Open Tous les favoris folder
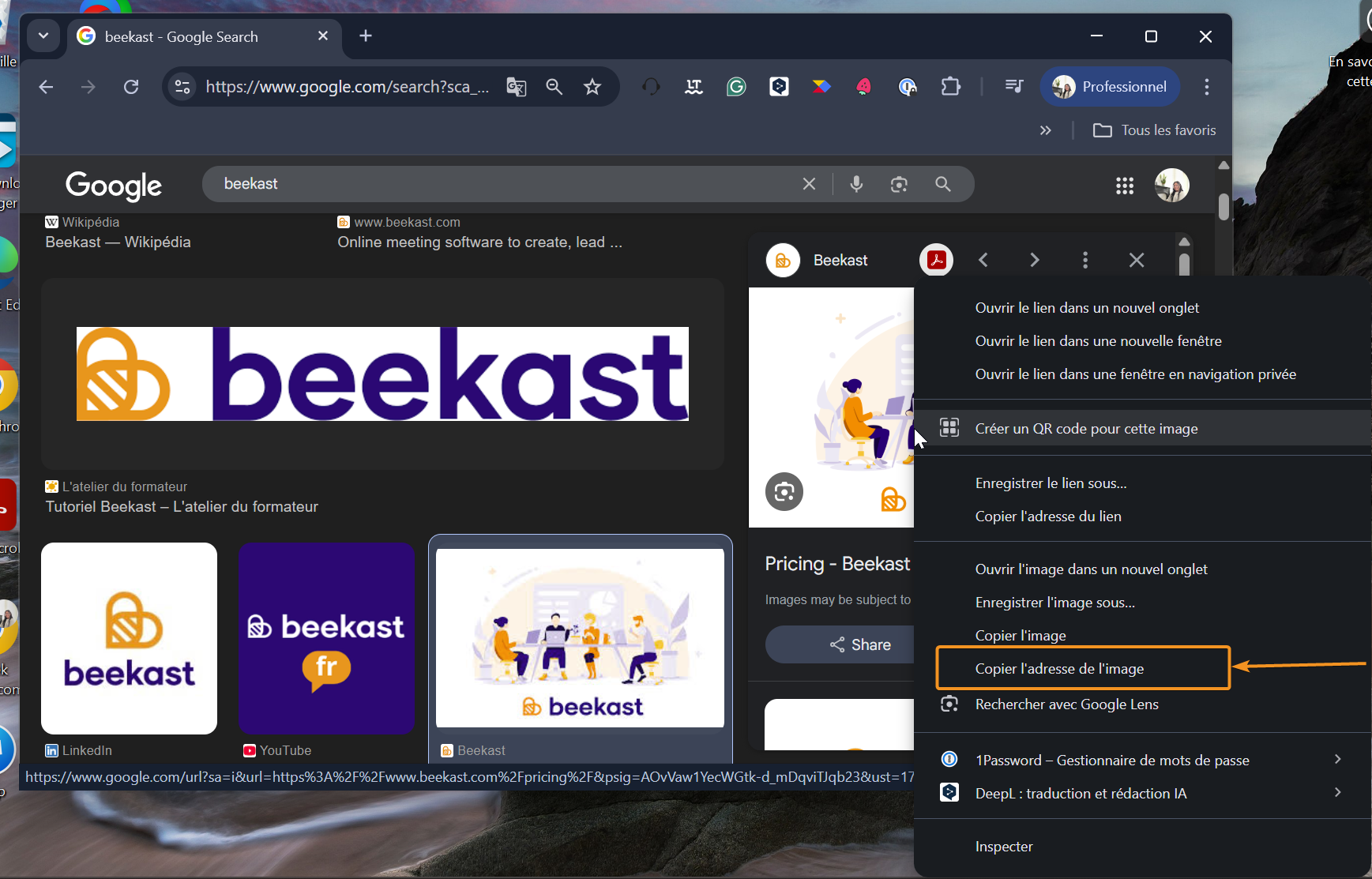Screen dimensions: 1372x879 [x=1155, y=130]
